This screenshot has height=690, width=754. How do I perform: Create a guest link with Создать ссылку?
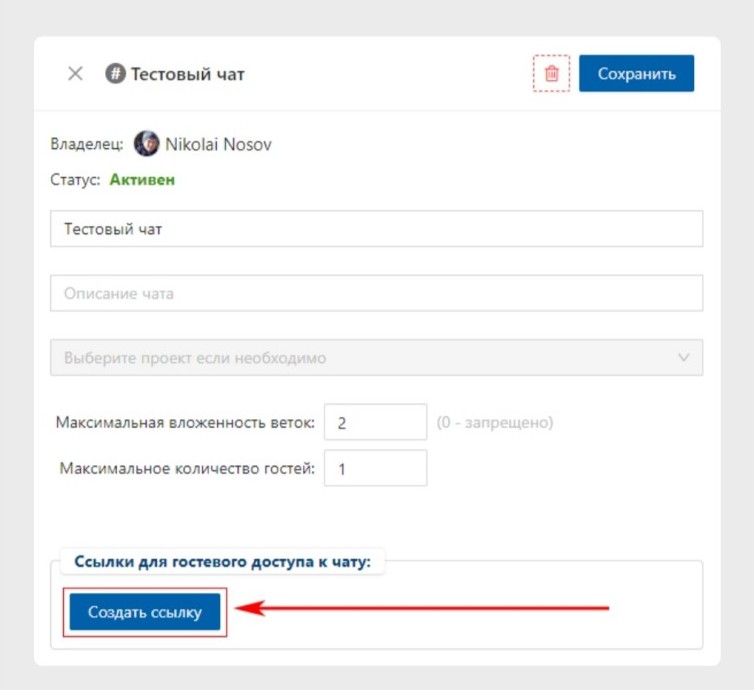tap(145, 612)
